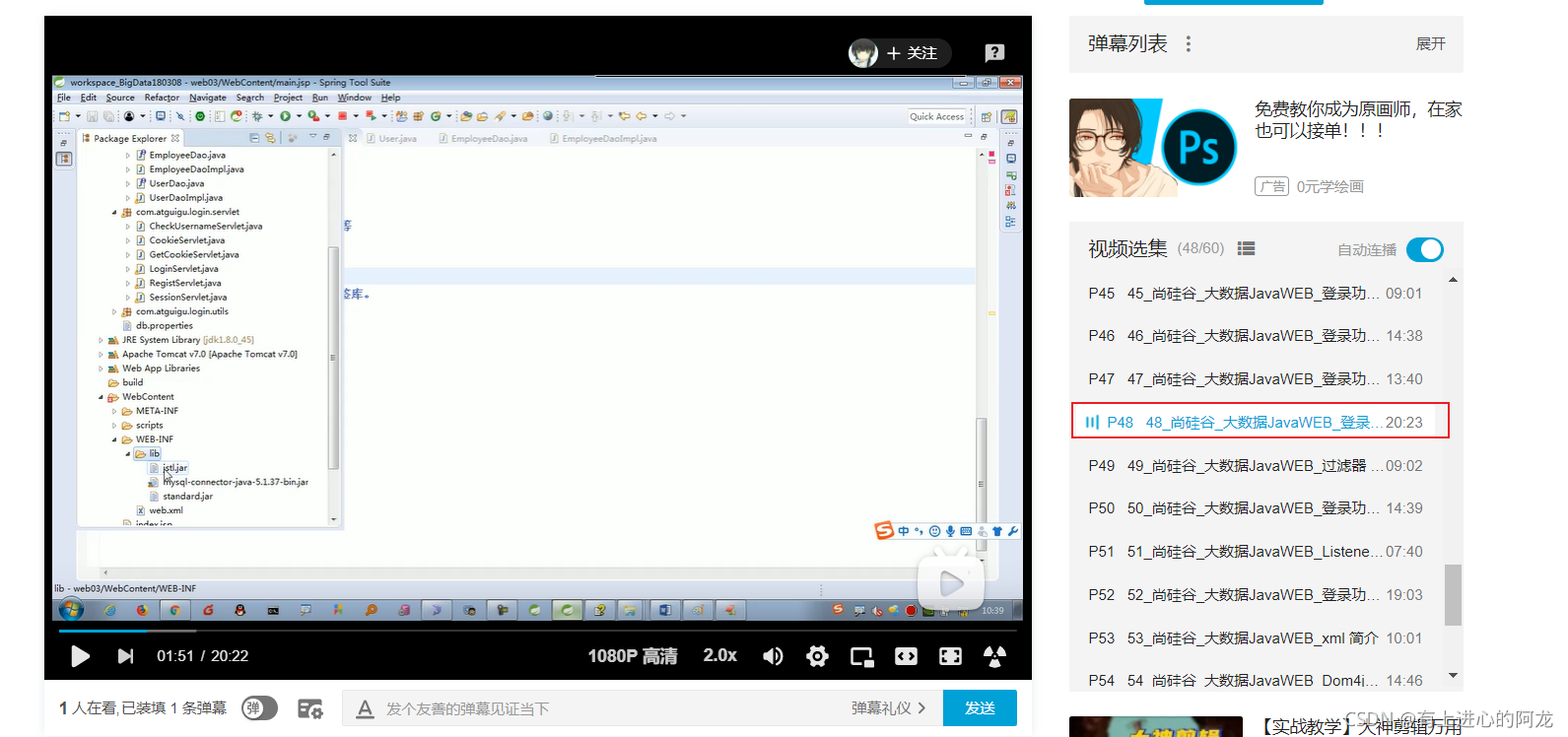The height and width of the screenshot is (737, 1568).
Task: Toggle the 自动连播 autoplay switch
Action: click(1425, 249)
